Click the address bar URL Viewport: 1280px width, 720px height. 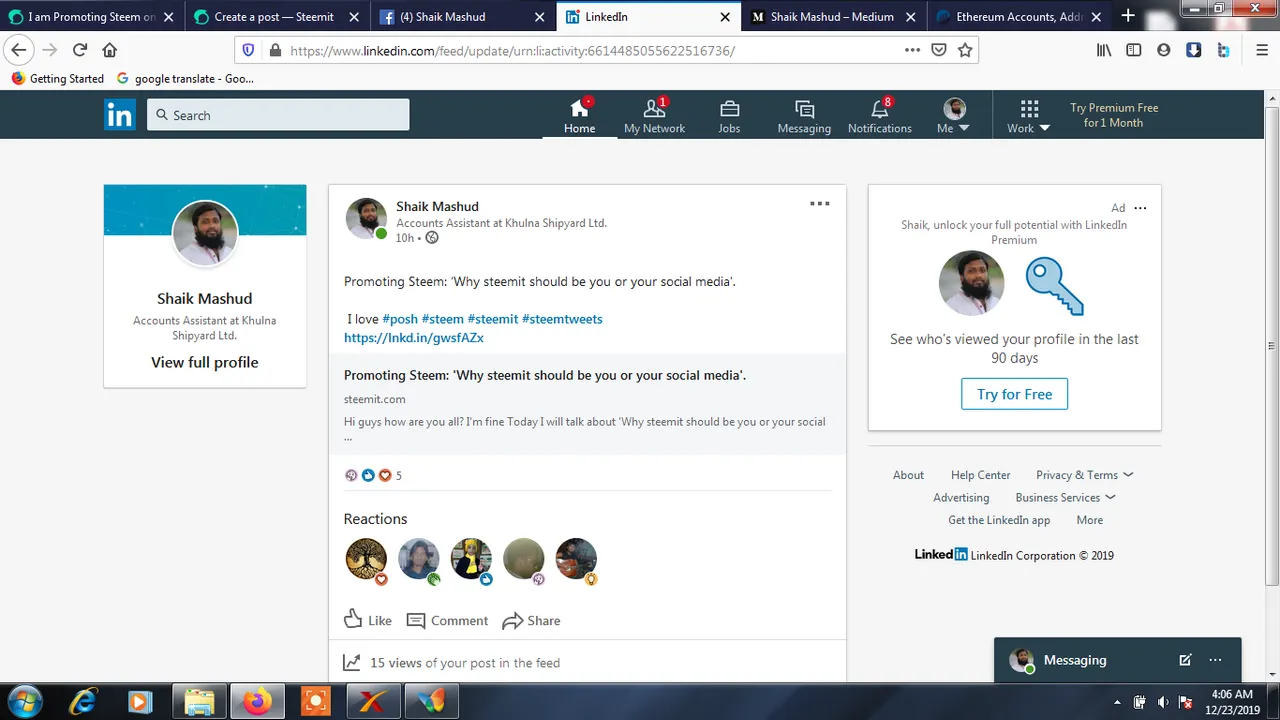pyautogui.click(x=512, y=50)
